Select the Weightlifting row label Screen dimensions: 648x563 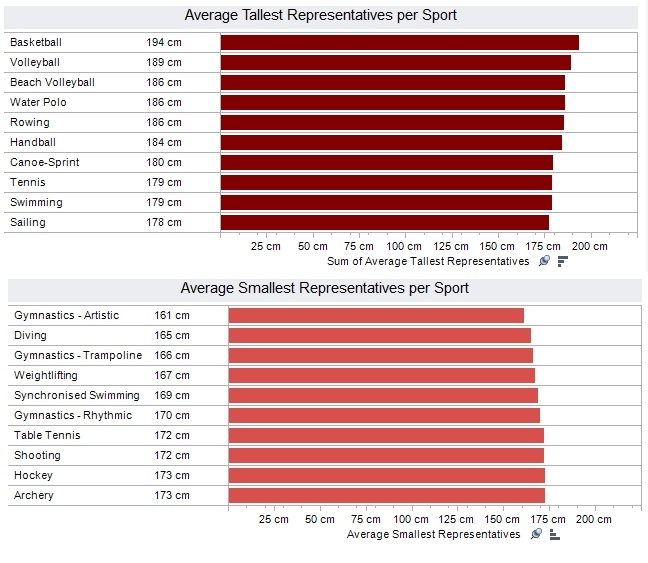tap(46, 375)
